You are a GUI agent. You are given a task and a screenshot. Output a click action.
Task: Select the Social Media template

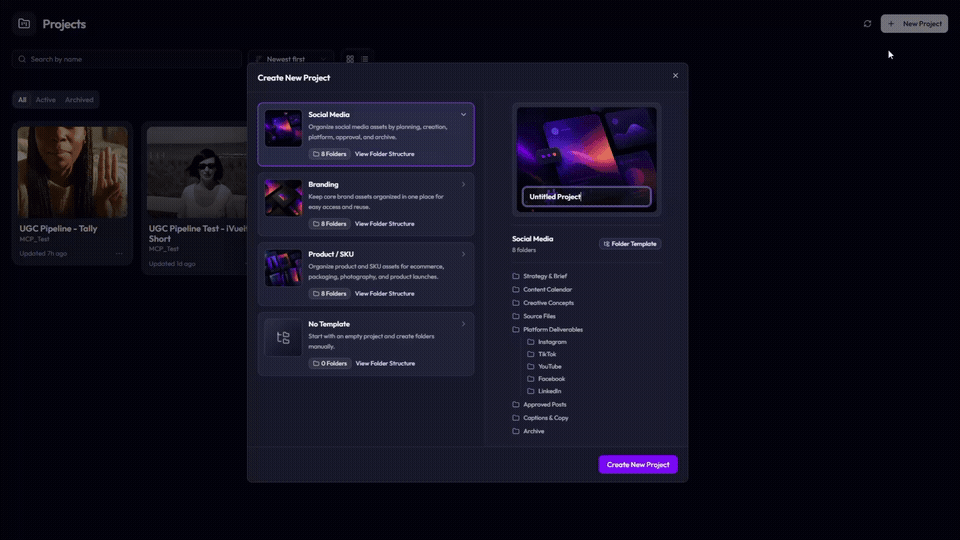click(366, 134)
